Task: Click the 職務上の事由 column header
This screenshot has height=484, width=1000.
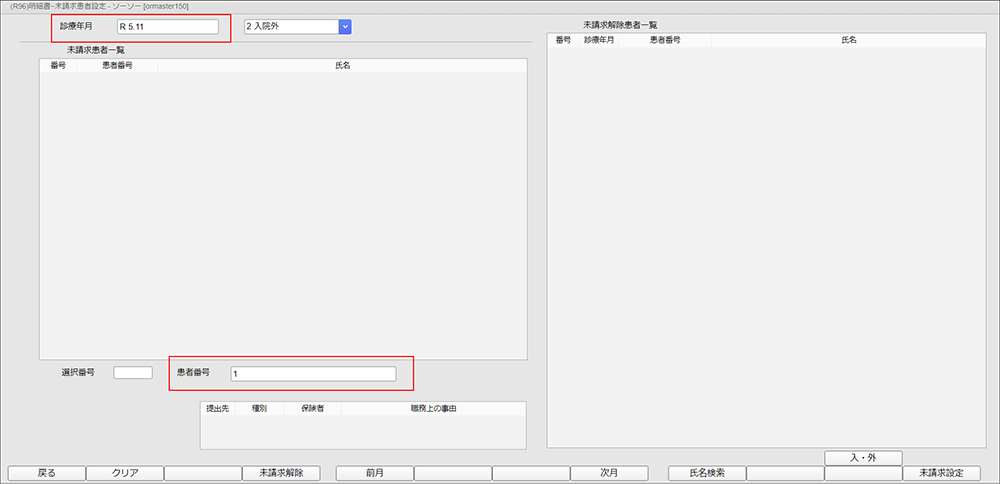Action: click(x=434, y=409)
